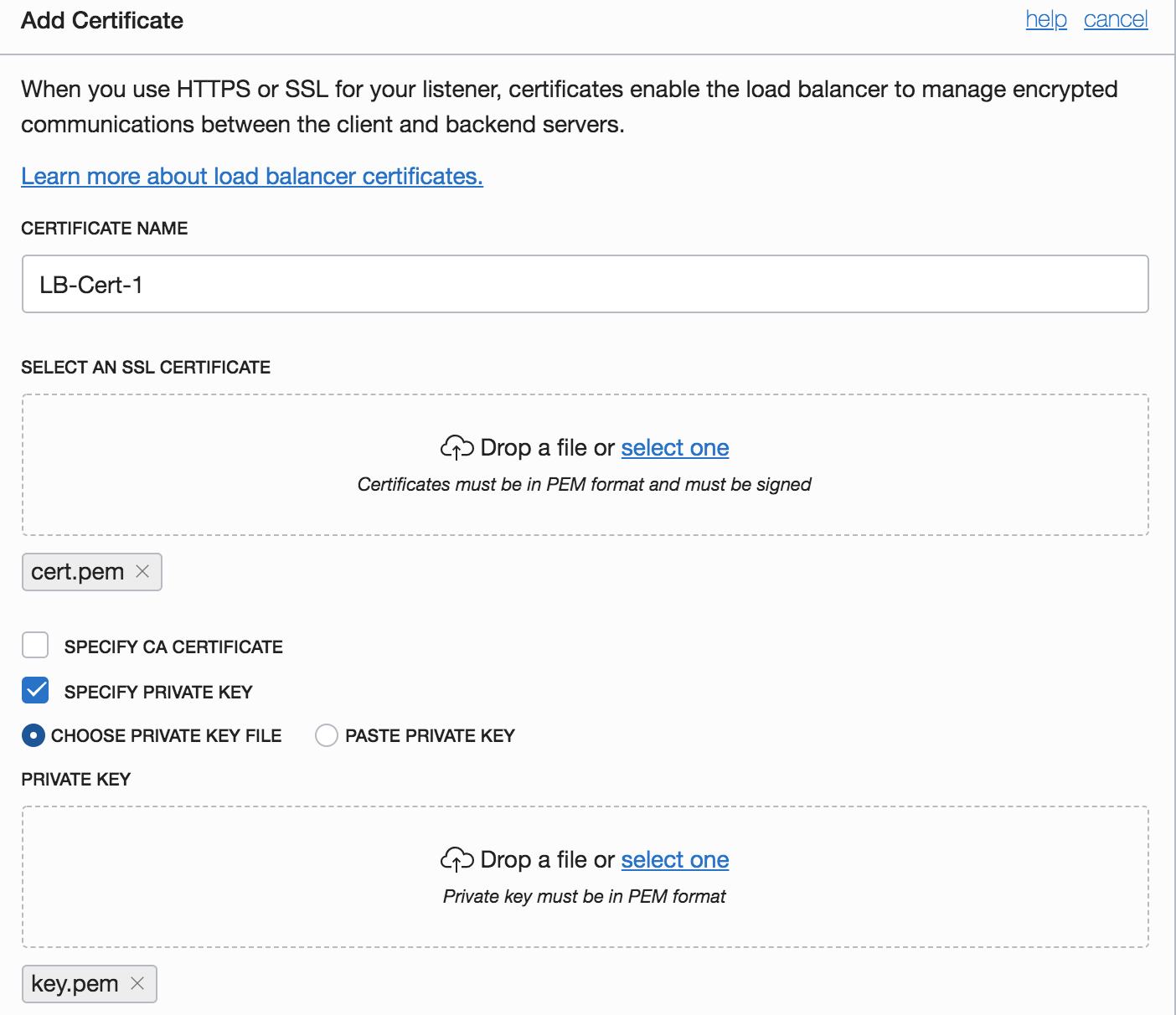Click the cancel link at top right
1176x1015 pixels.
pyautogui.click(x=1115, y=19)
